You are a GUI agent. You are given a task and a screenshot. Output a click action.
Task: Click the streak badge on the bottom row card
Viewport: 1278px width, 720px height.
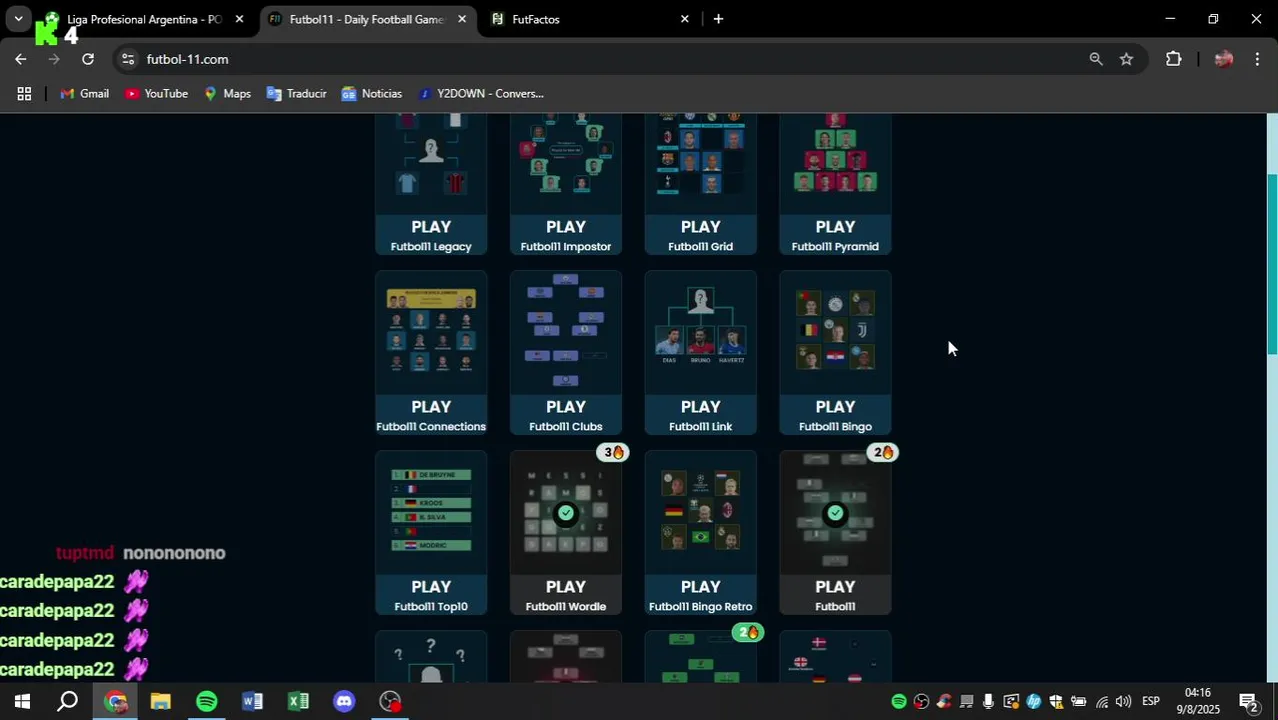point(747,632)
